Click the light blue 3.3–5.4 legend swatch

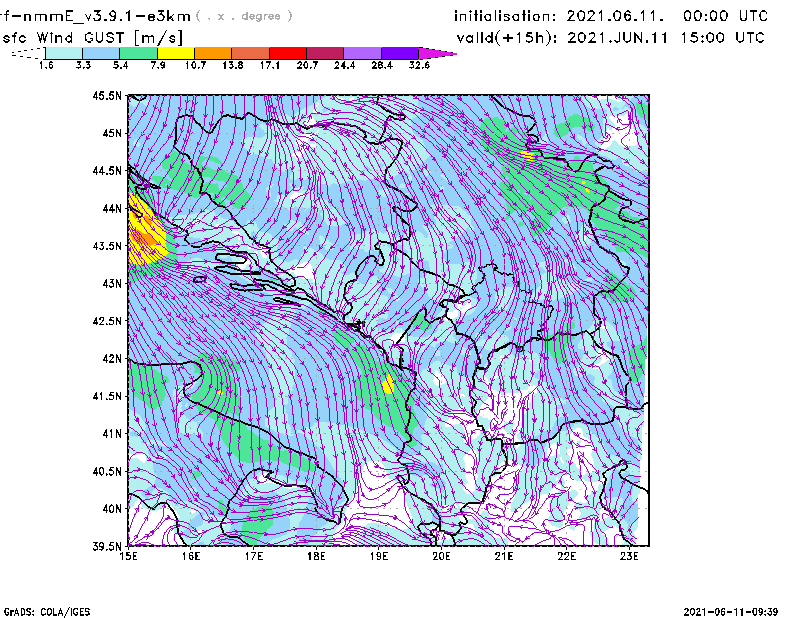pos(101,53)
